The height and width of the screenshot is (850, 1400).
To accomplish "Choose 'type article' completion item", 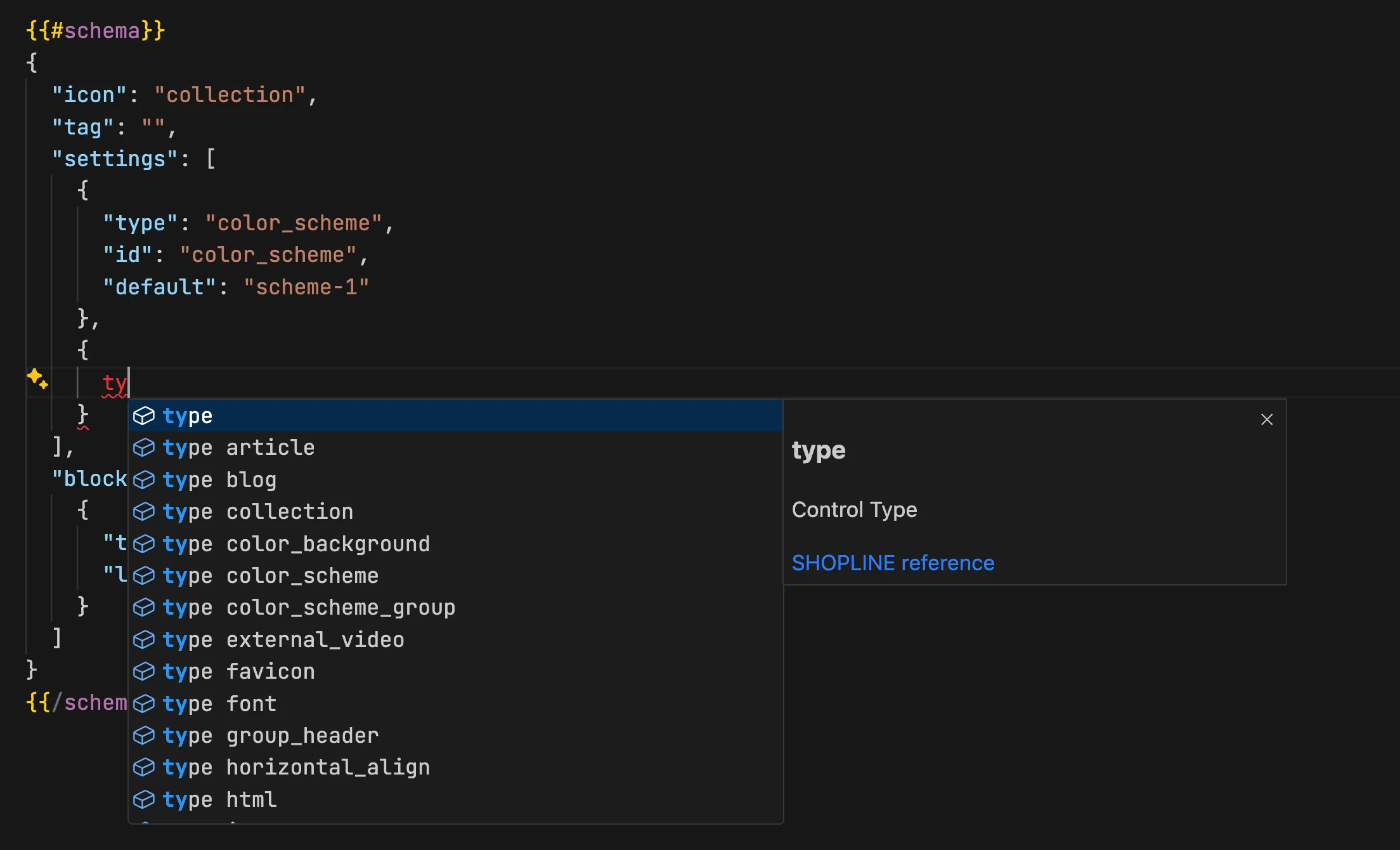I will 238,448.
